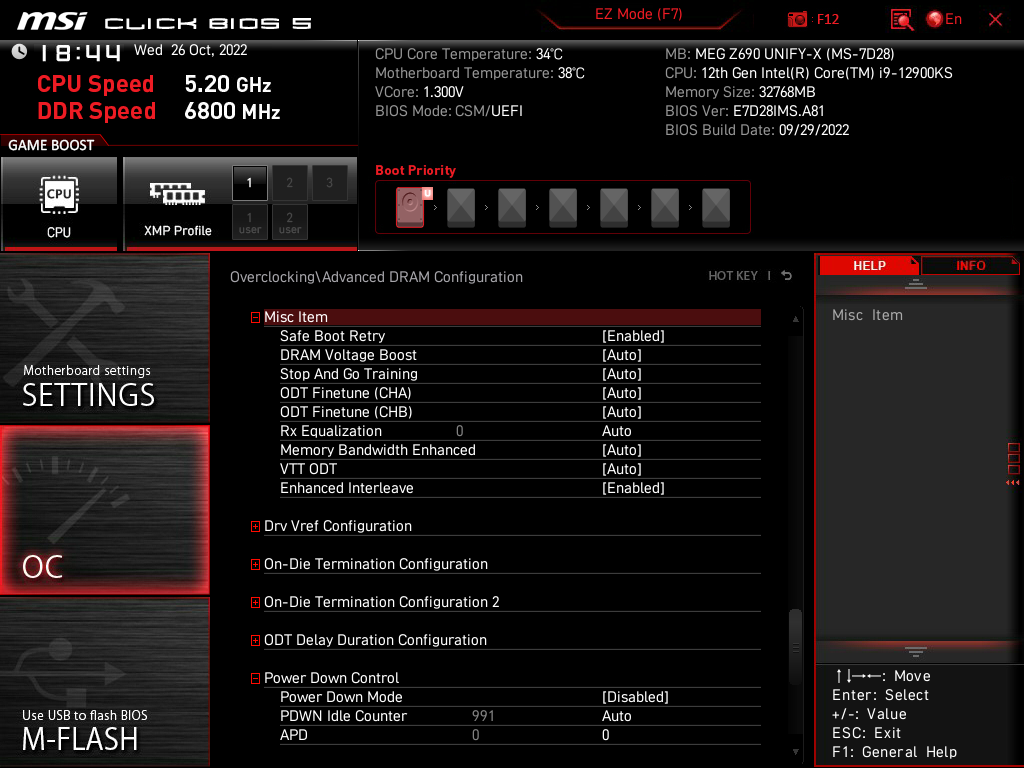Click the help panel bottom collapse handle

(916, 652)
